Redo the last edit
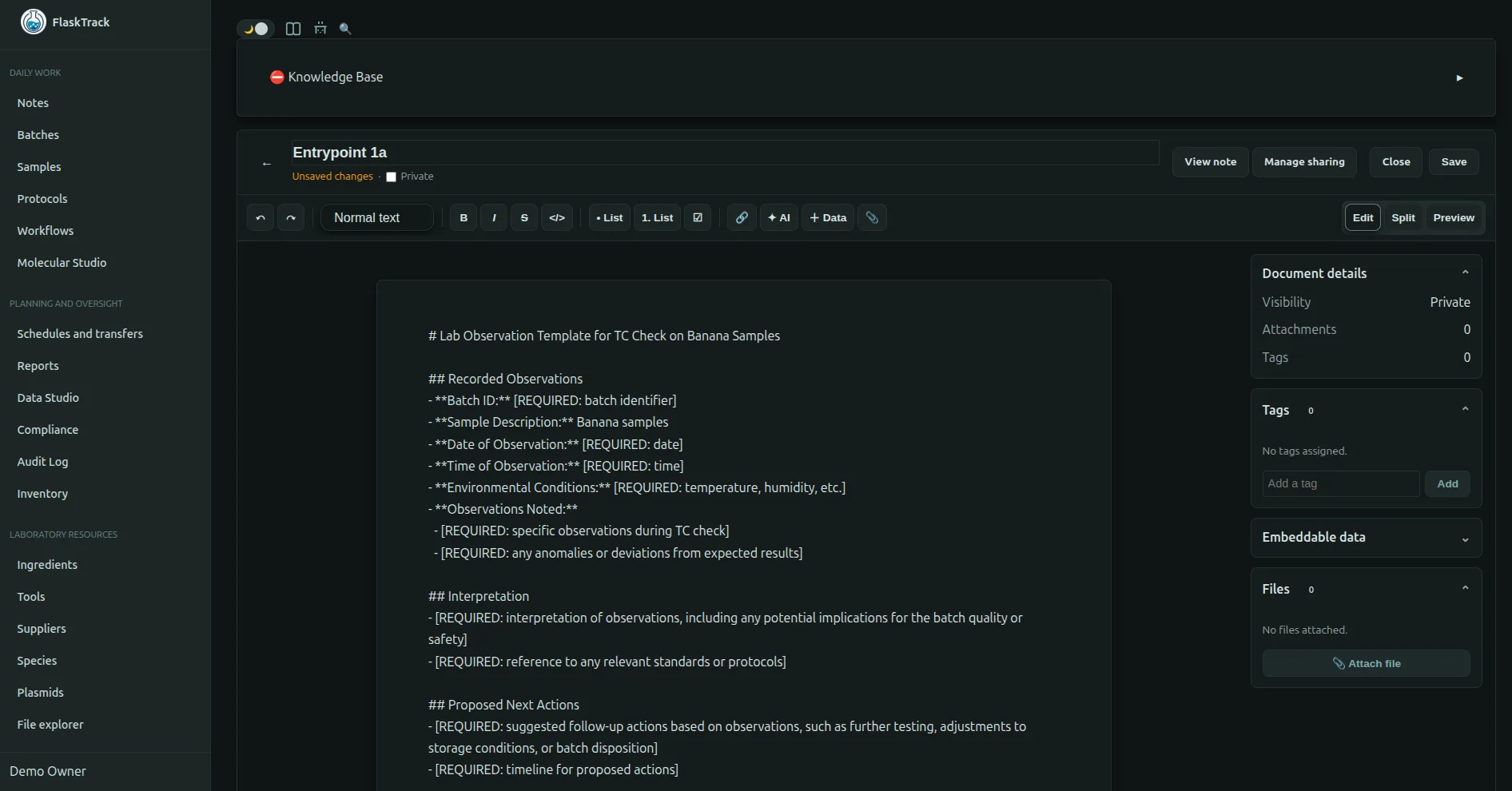This screenshot has width=1512, height=791. point(291,217)
